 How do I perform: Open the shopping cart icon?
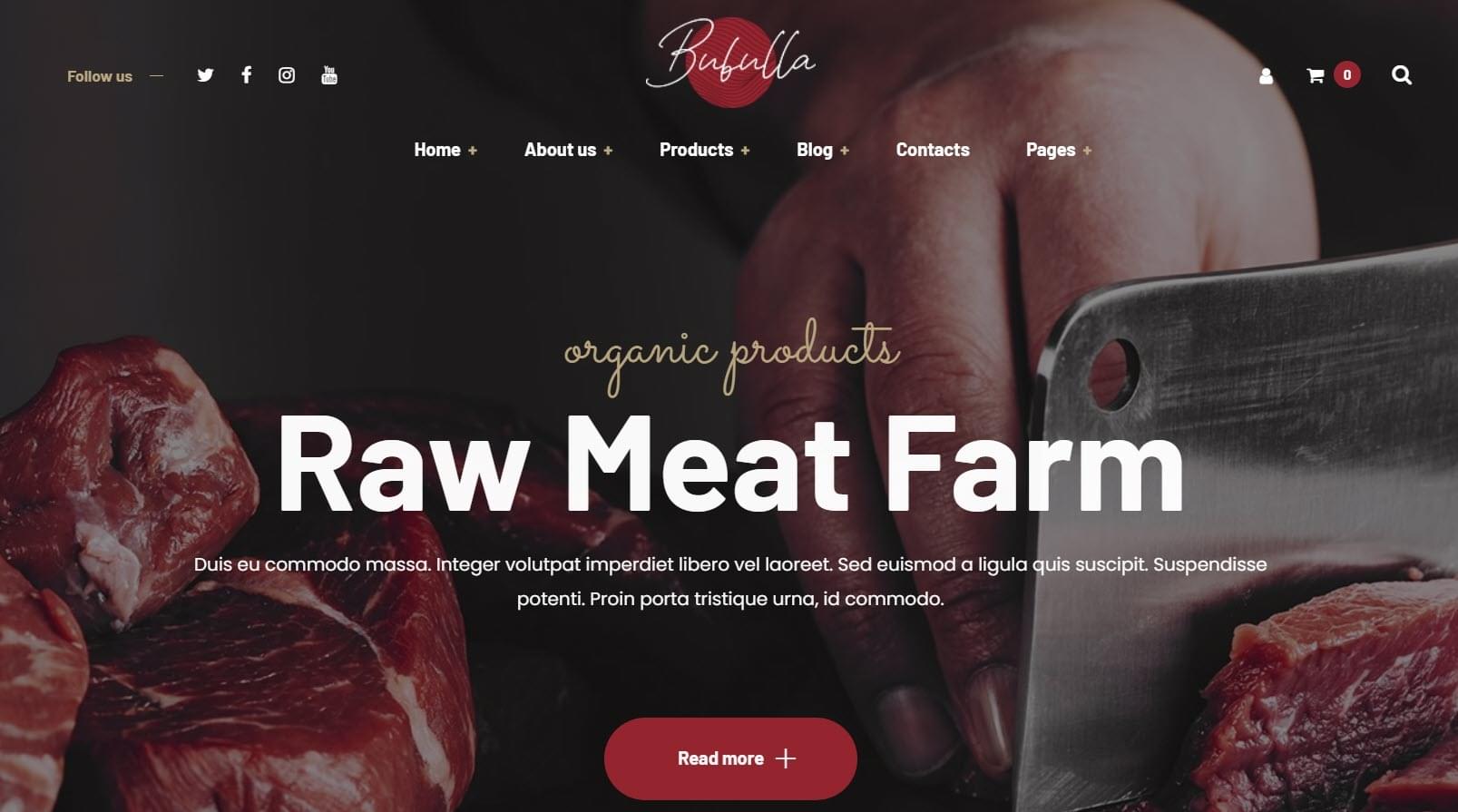click(x=1316, y=75)
